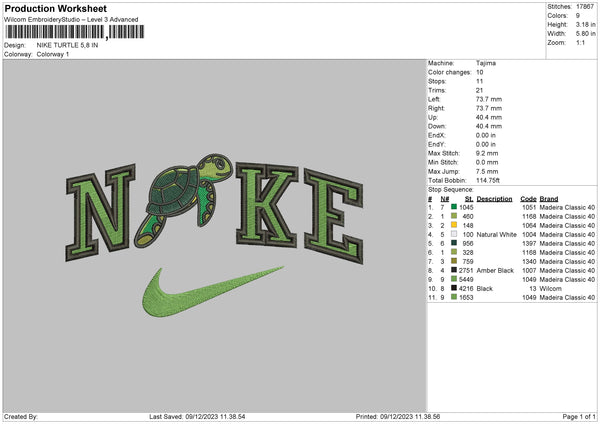
Task: Select the Amber Black color swatch
Action: click(454, 270)
